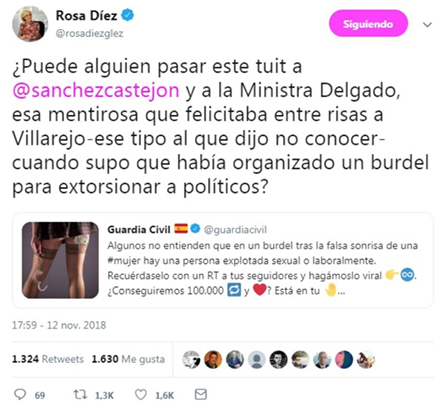Open the @sanchezcastejon mention link
This screenshot has width=445, height=410.
96,90
